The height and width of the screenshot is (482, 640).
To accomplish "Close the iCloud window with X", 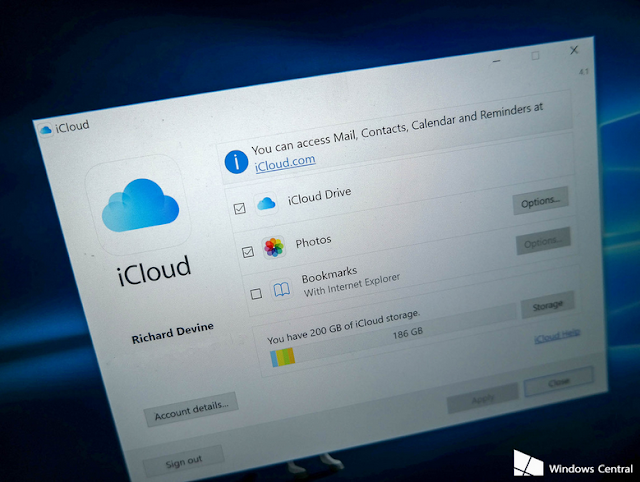I will tap(574, 50).
